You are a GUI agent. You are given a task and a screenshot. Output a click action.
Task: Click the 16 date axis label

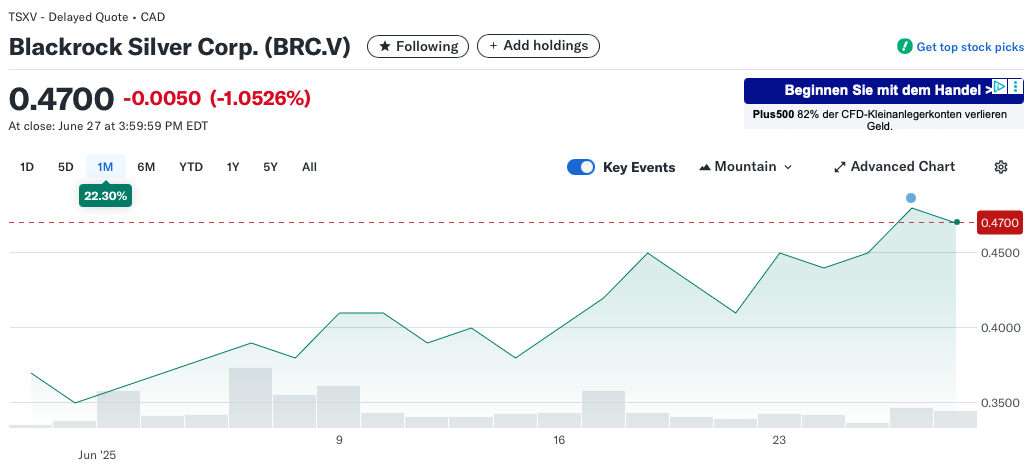point(559,440)
